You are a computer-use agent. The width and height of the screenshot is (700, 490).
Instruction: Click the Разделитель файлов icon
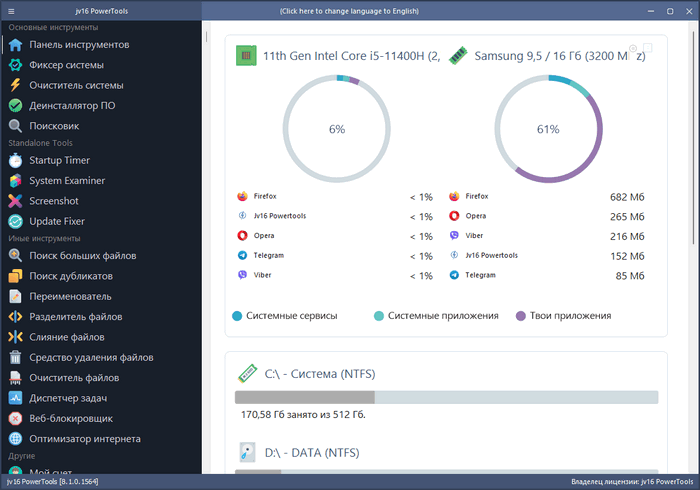(x=16, y=317)
